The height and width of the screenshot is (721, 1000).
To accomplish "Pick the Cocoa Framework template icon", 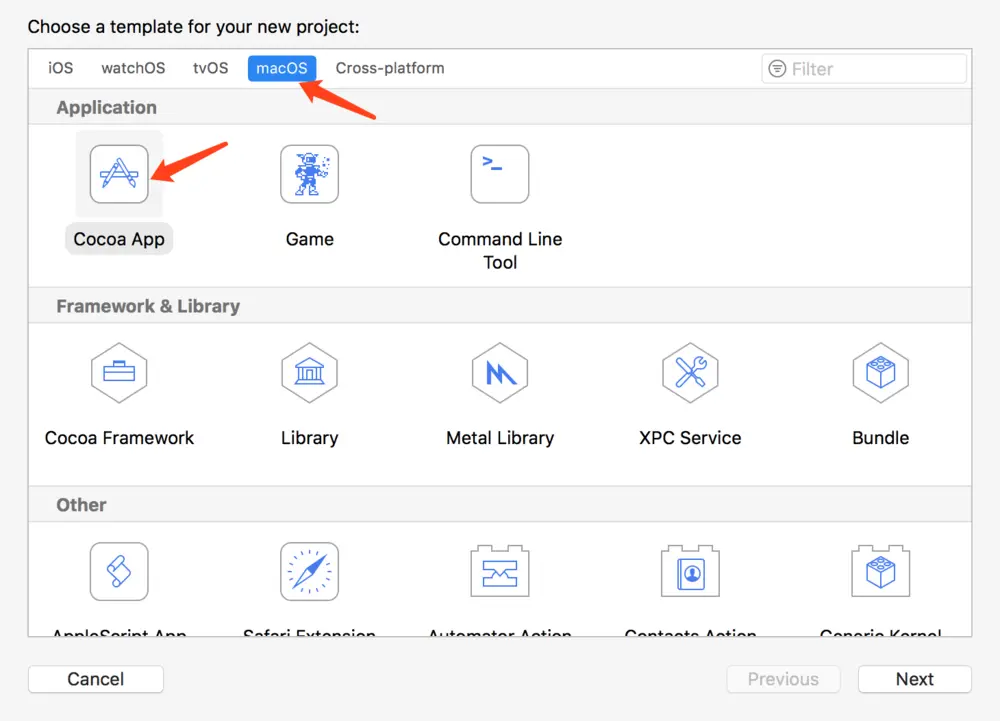I will click(x=119, y=373).
